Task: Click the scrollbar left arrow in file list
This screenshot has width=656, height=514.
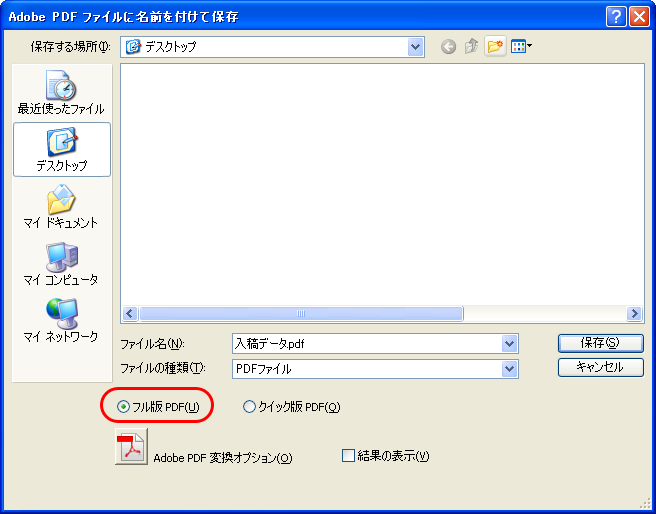Action: tap(130, 314)
